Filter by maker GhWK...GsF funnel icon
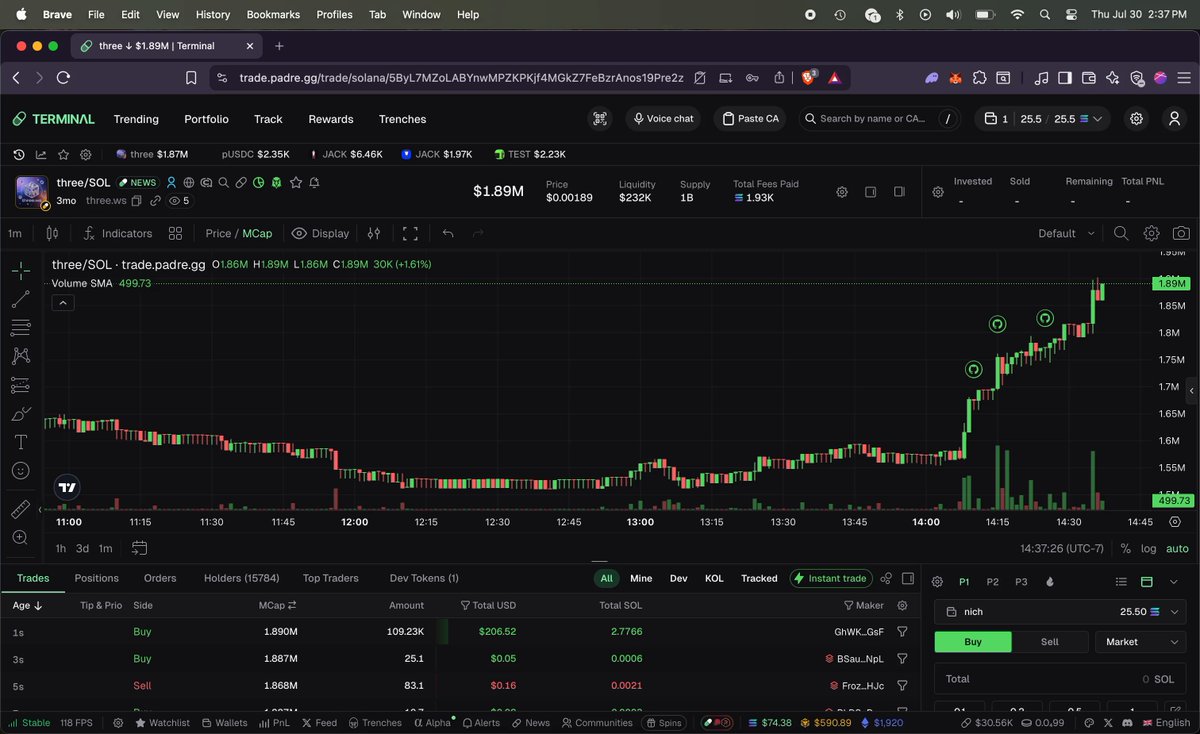This screenshot has width=1200, height=734. coord(902,632)
